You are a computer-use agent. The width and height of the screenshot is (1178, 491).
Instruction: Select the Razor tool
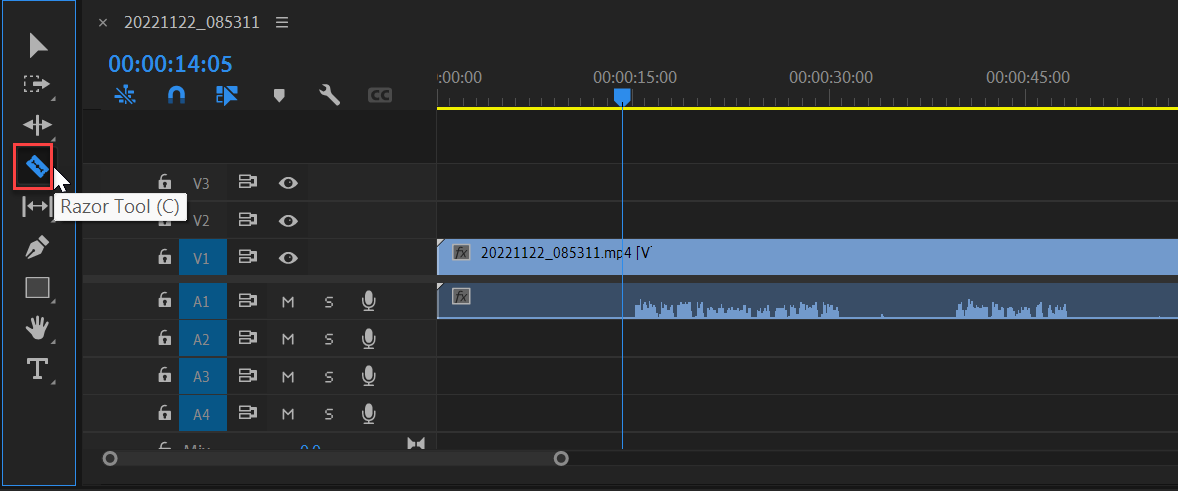point(36,166)
